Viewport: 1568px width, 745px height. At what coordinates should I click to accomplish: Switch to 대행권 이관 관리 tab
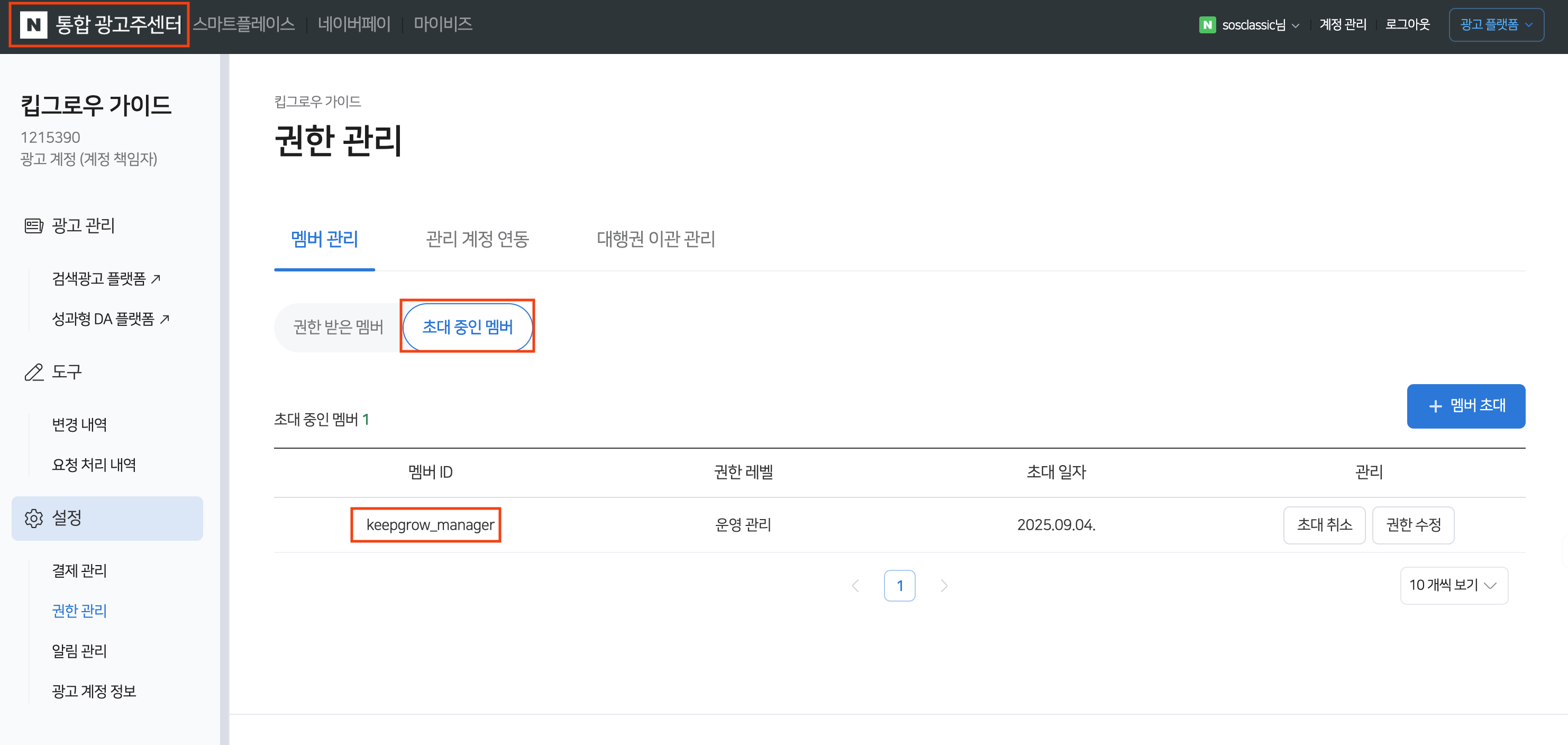655,239
